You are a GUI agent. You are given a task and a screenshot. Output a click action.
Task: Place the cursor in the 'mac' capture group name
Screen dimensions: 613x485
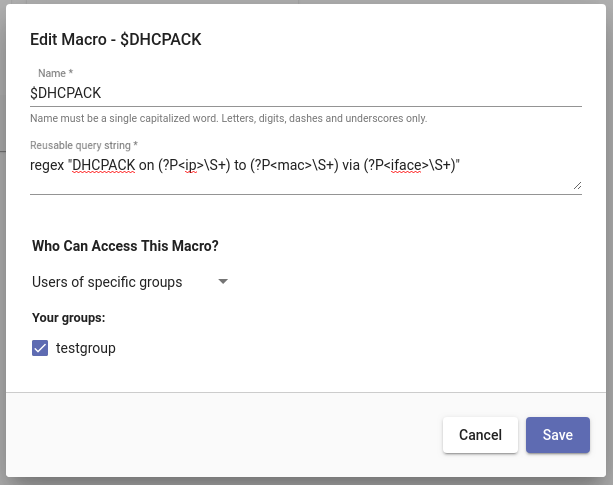294,165
